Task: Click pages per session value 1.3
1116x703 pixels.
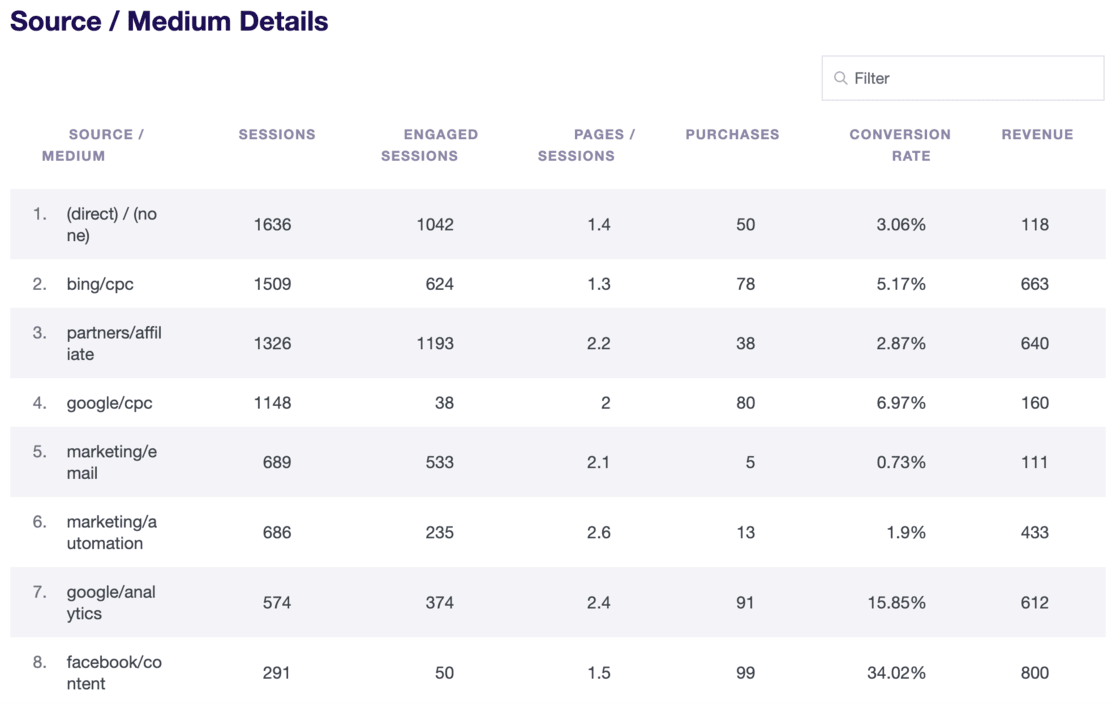Action: click(599, 284)
